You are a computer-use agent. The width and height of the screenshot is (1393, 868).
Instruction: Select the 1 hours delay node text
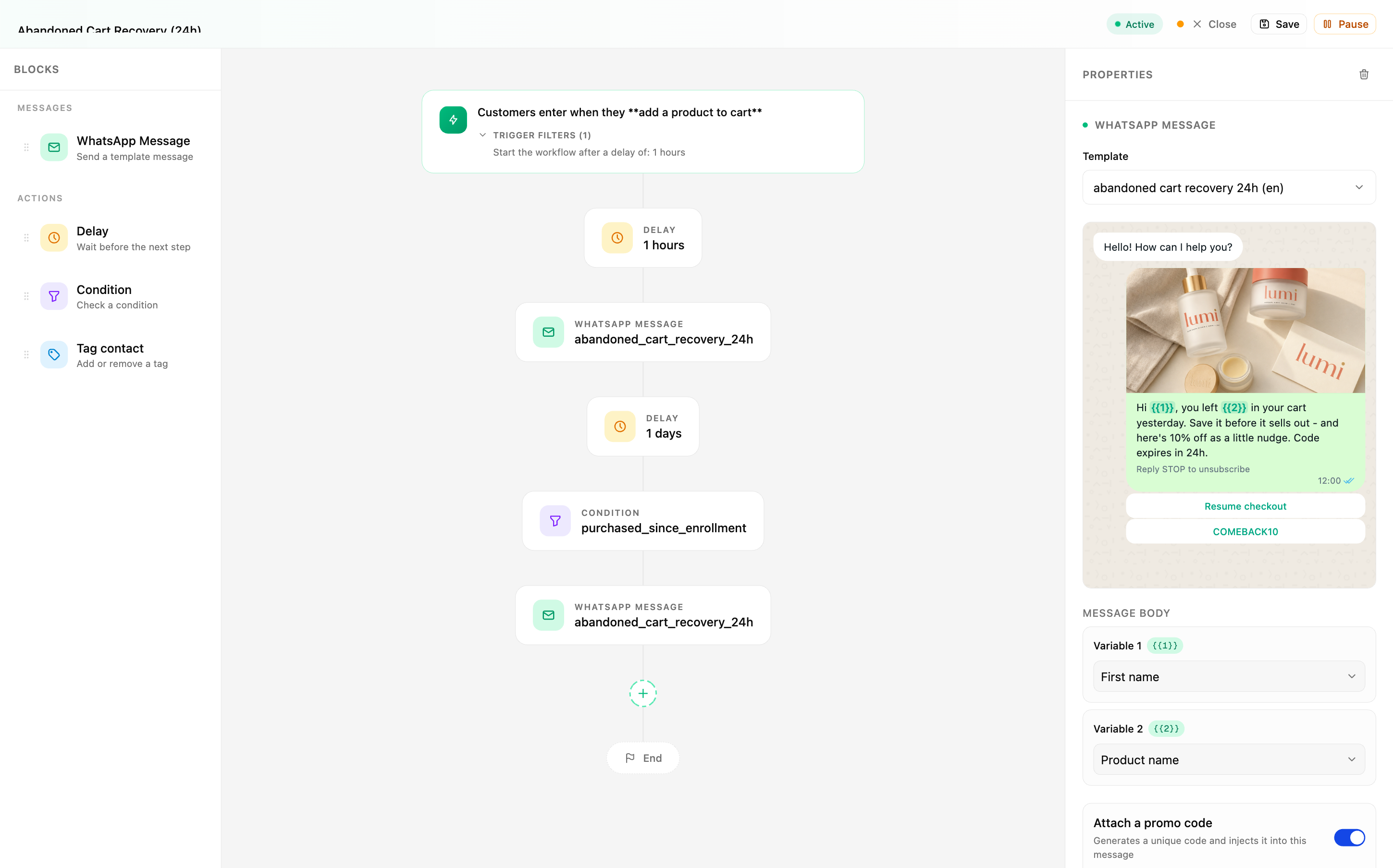click(x=664, y=245)
